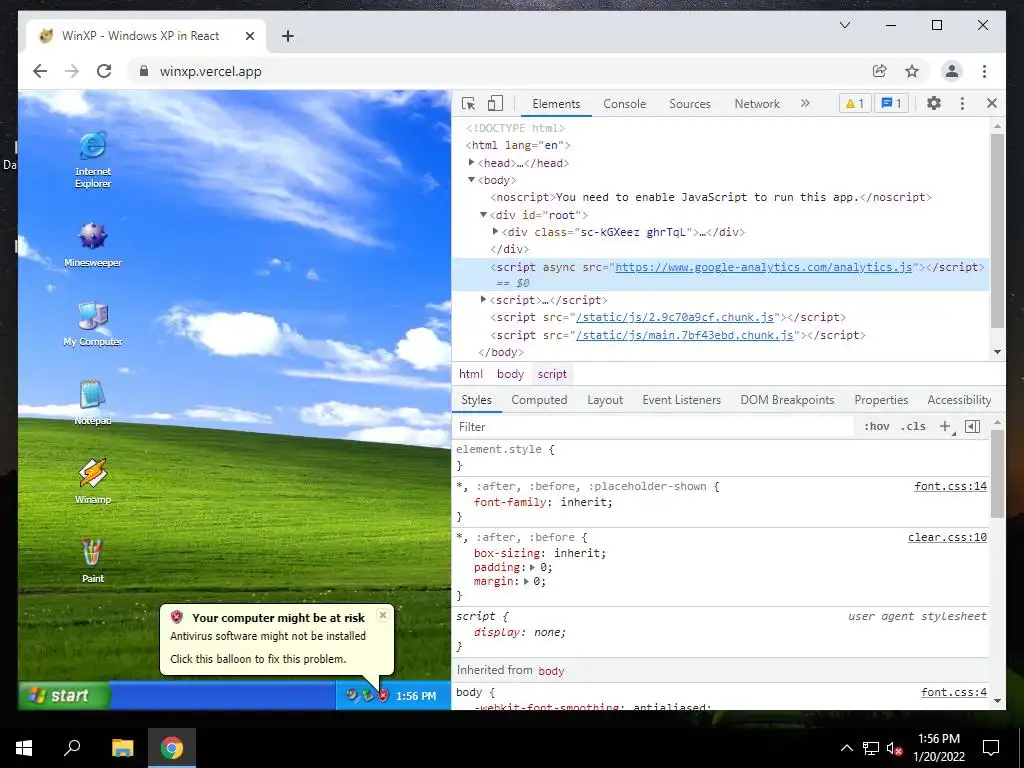Screen dimensions: 1024x768
Task: Open Paint desktop icon
Action: point(93,561)
